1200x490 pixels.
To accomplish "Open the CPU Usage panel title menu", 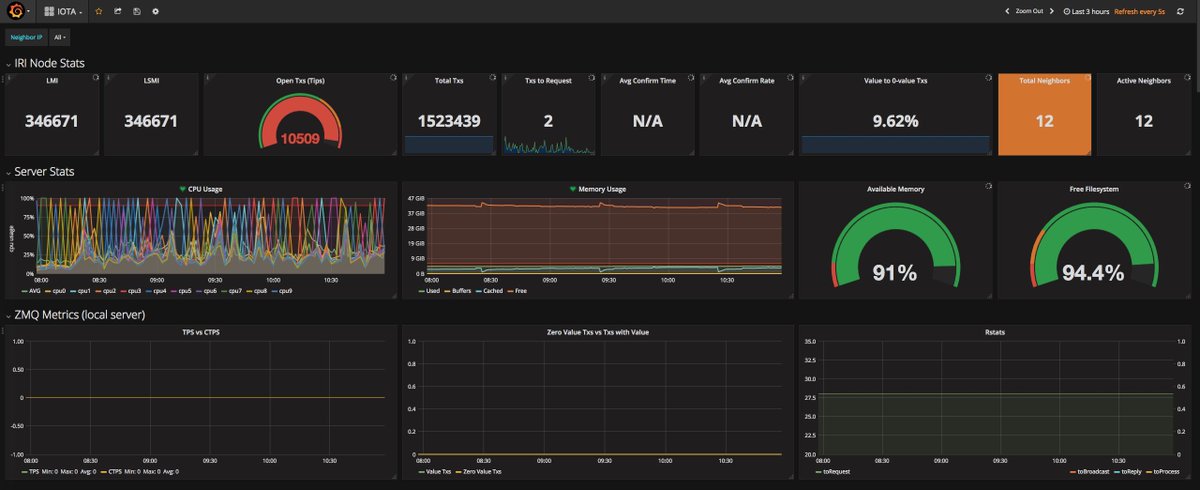I will point(205,188).
